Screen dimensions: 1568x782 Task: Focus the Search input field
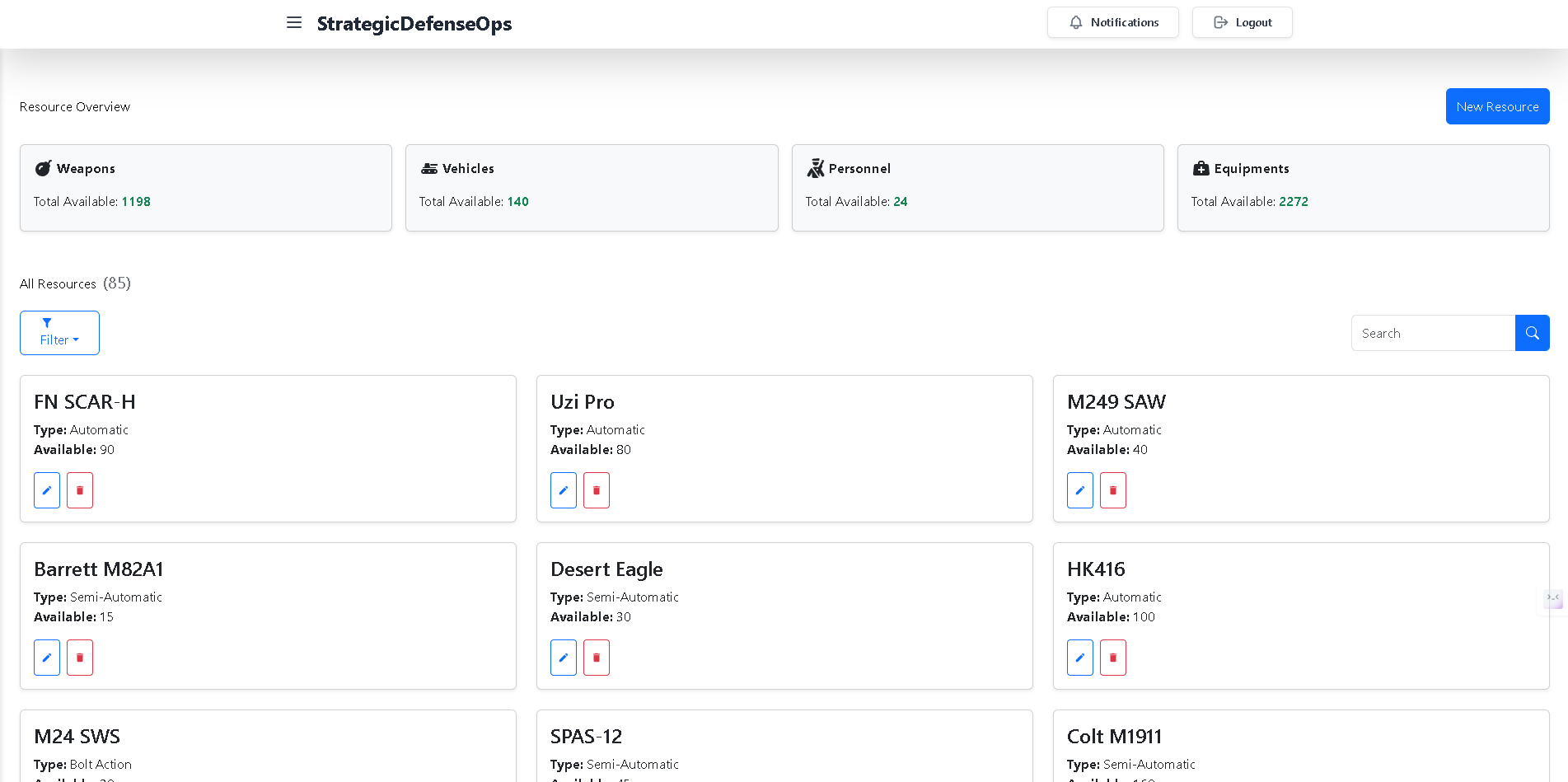pos(1433,333)
